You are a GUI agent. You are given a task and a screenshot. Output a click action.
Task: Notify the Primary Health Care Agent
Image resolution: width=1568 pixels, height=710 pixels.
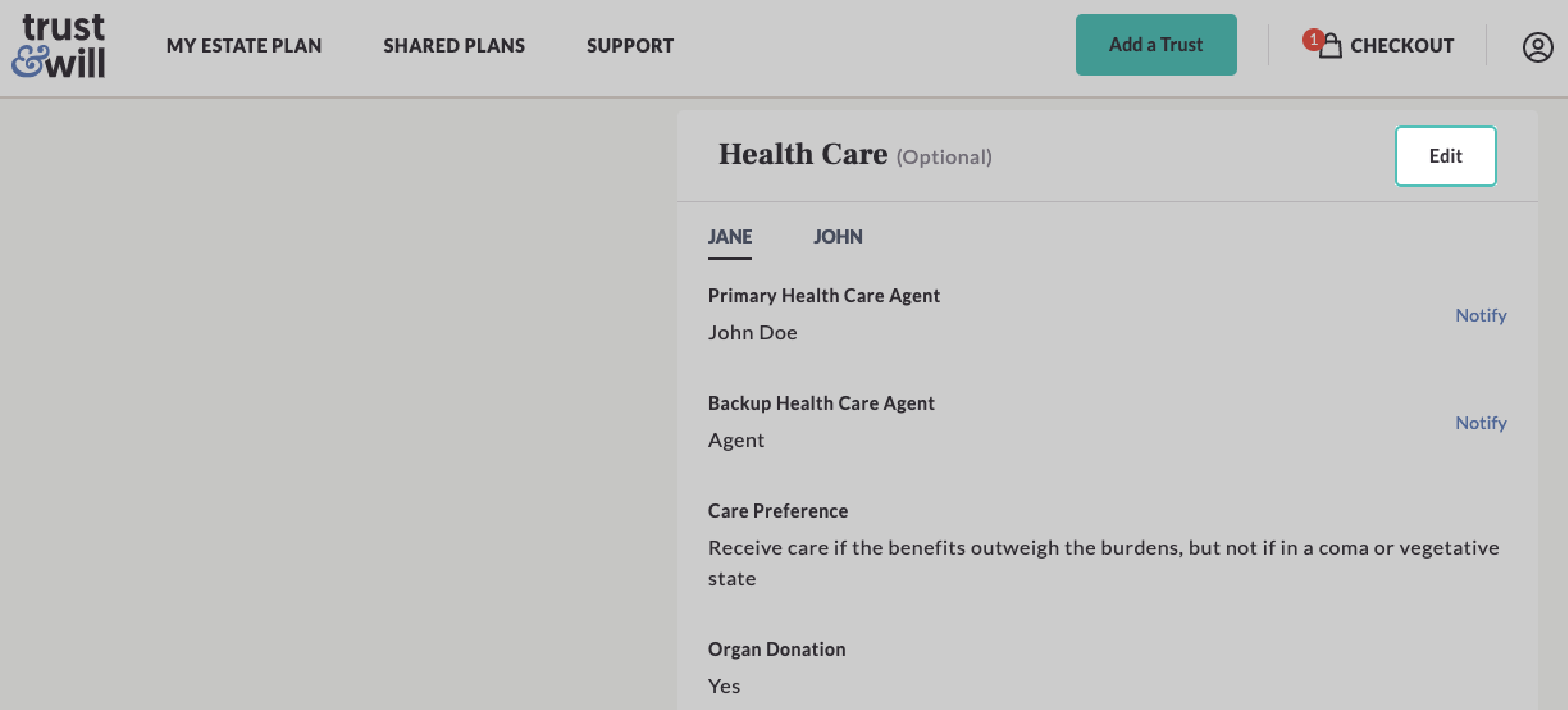[x=1481, y=315]
